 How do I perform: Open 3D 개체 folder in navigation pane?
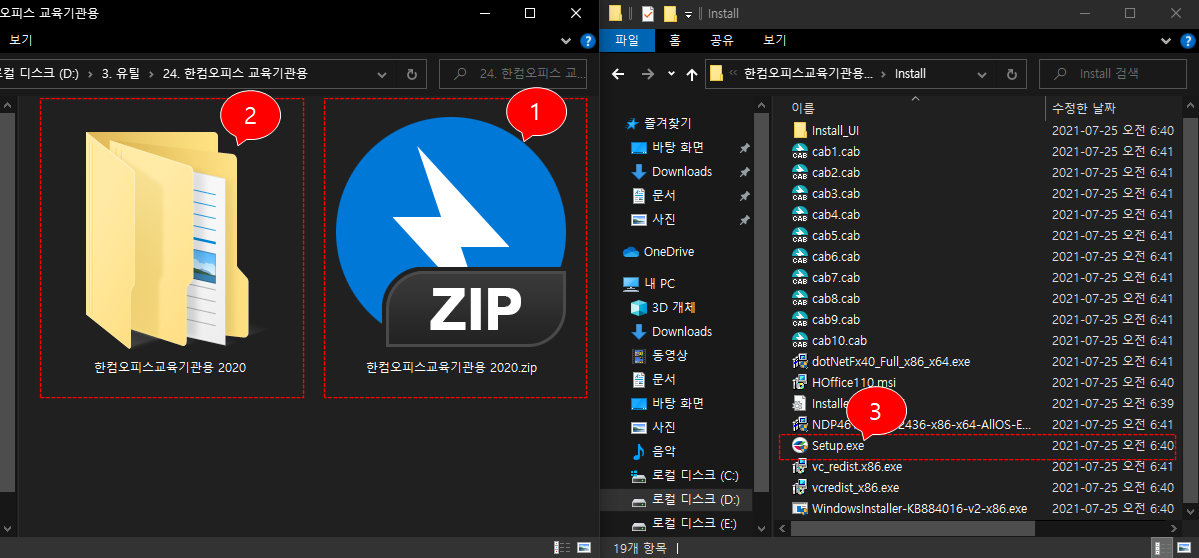(664, 307)
